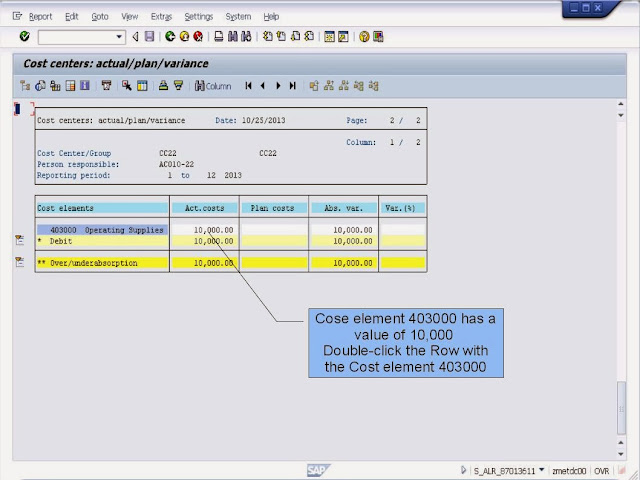Open the Help menu
Viewport: 640px width, 480px height.
point(271,17)
